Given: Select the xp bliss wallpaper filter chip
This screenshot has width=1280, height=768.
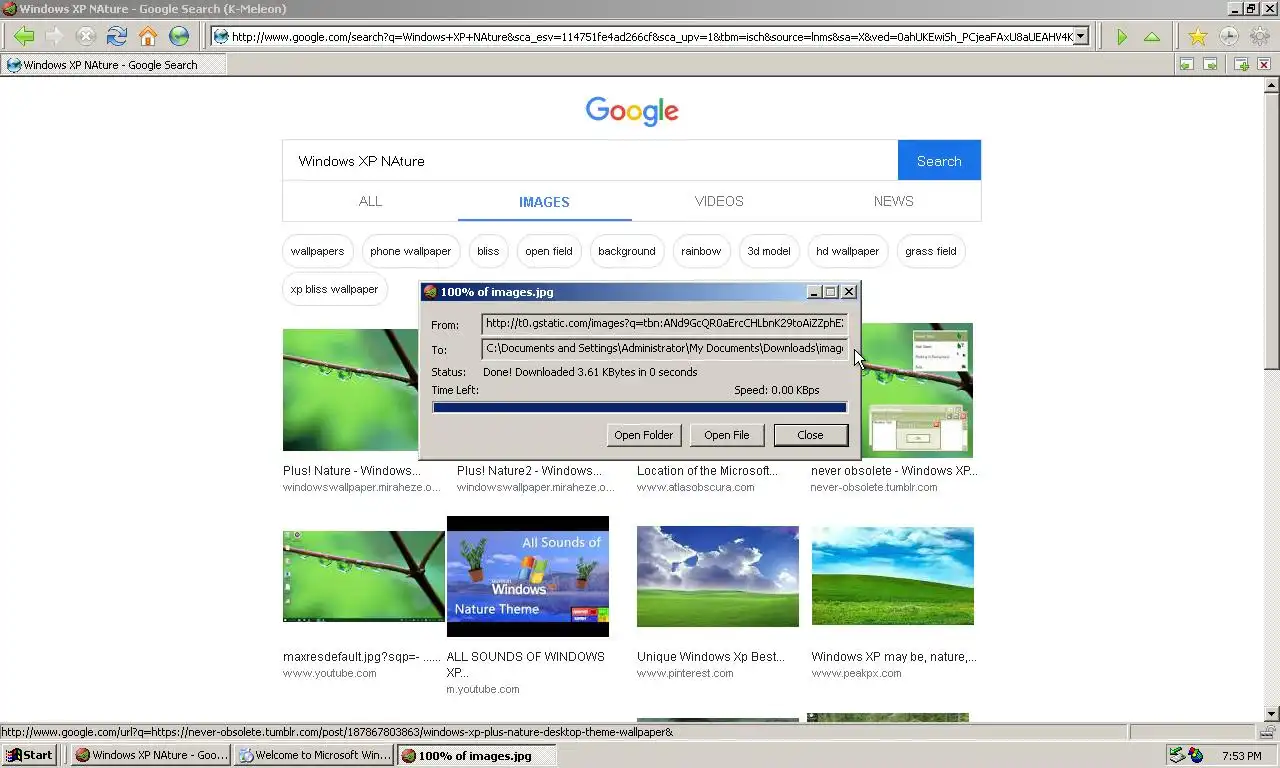Looking at the screenshot, I should [334, 289].
